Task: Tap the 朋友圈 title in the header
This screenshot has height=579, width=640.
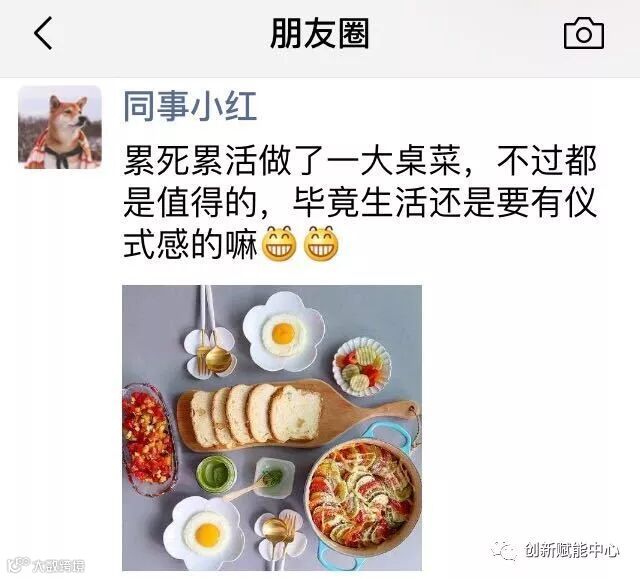Action: [320, 33]
